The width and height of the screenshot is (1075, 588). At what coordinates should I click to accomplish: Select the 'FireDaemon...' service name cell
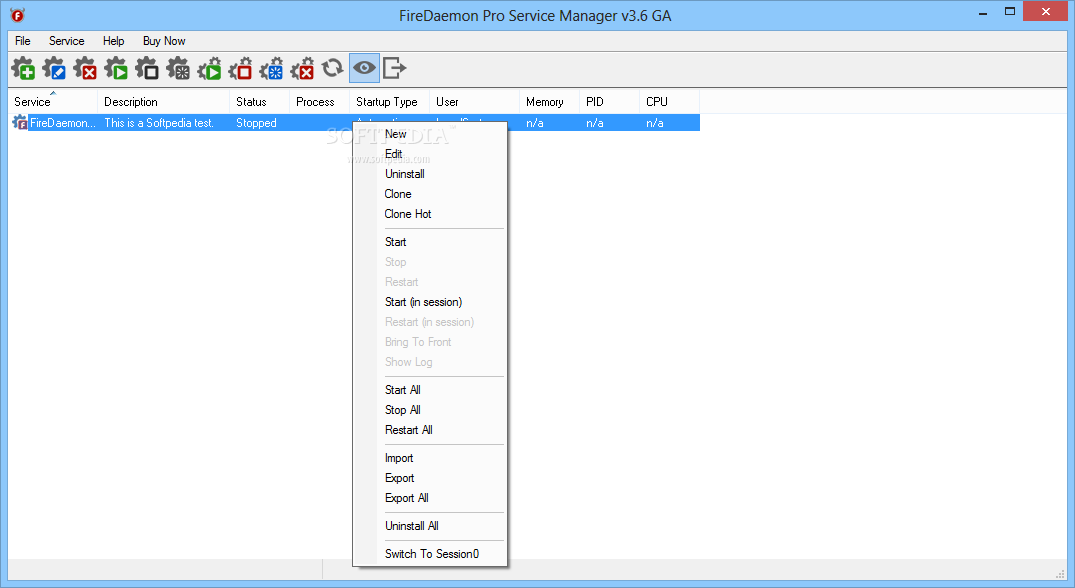(62, 123)
